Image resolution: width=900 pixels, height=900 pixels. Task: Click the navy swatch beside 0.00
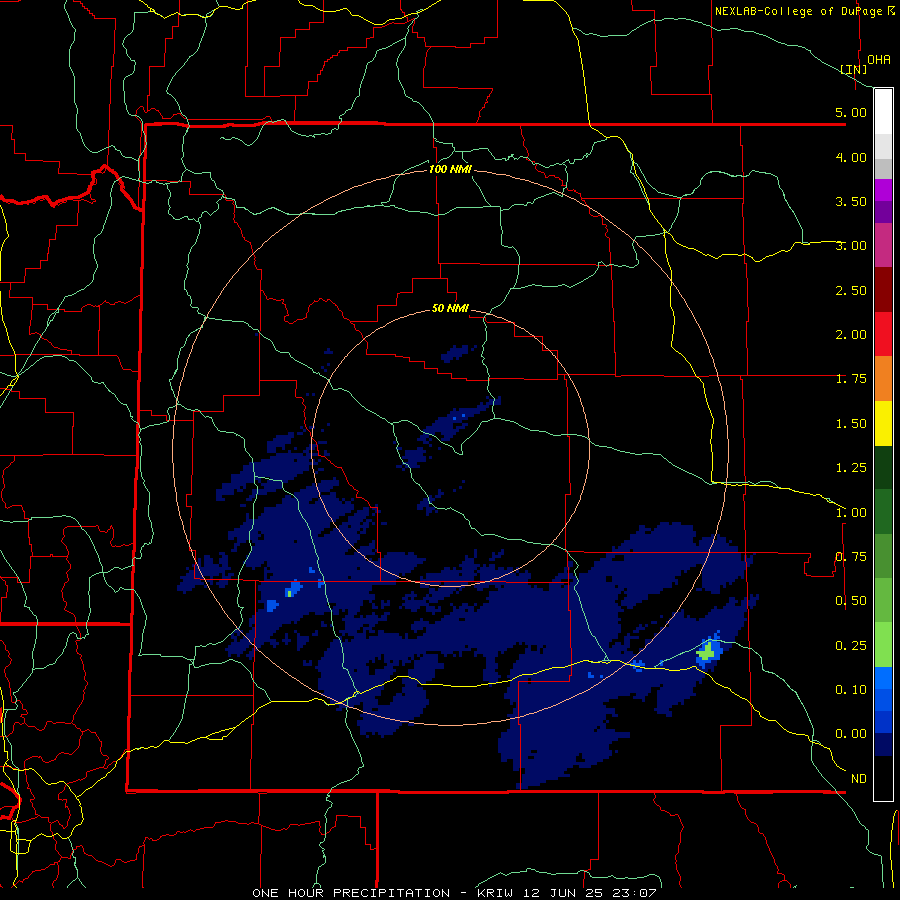[883, 745]
